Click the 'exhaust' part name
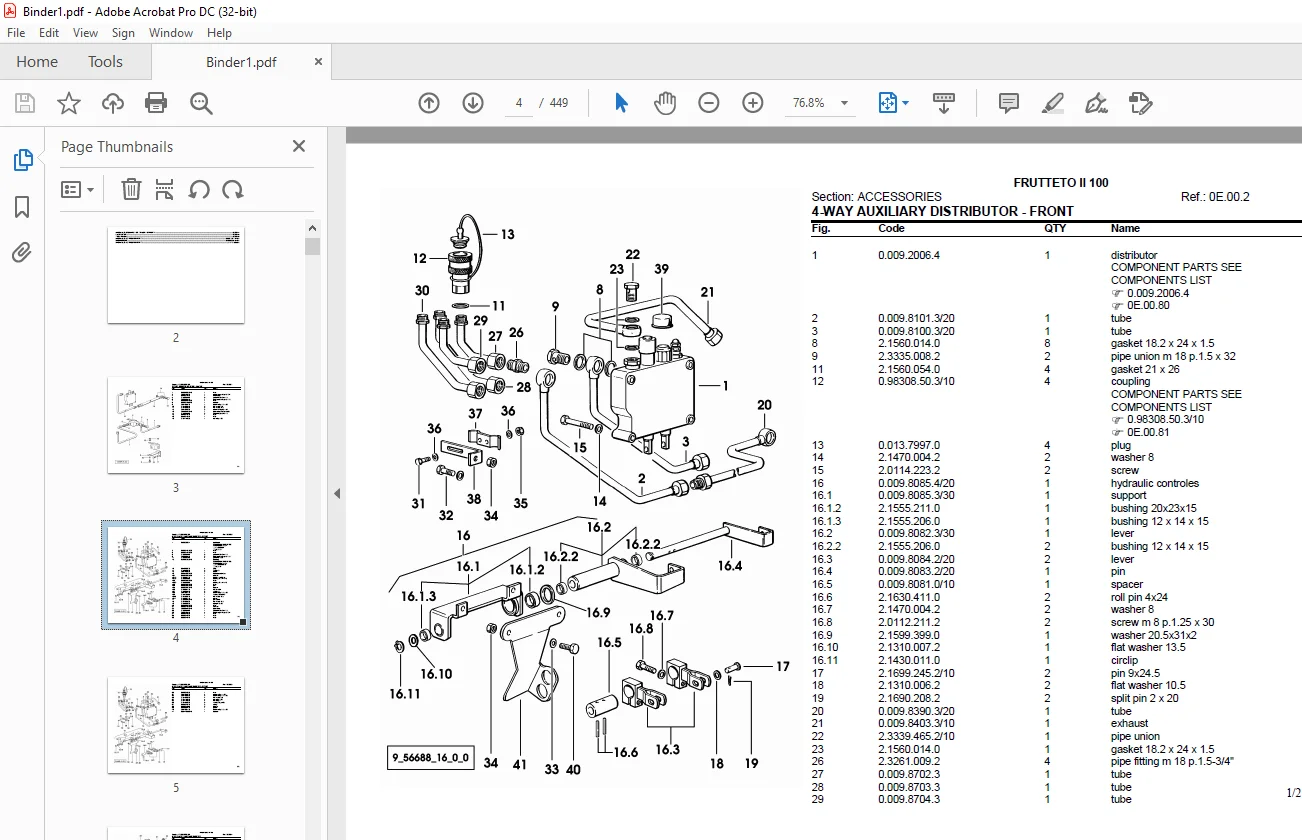The width and height of the screenshot is (1302, 840). tap(1129, 723)
